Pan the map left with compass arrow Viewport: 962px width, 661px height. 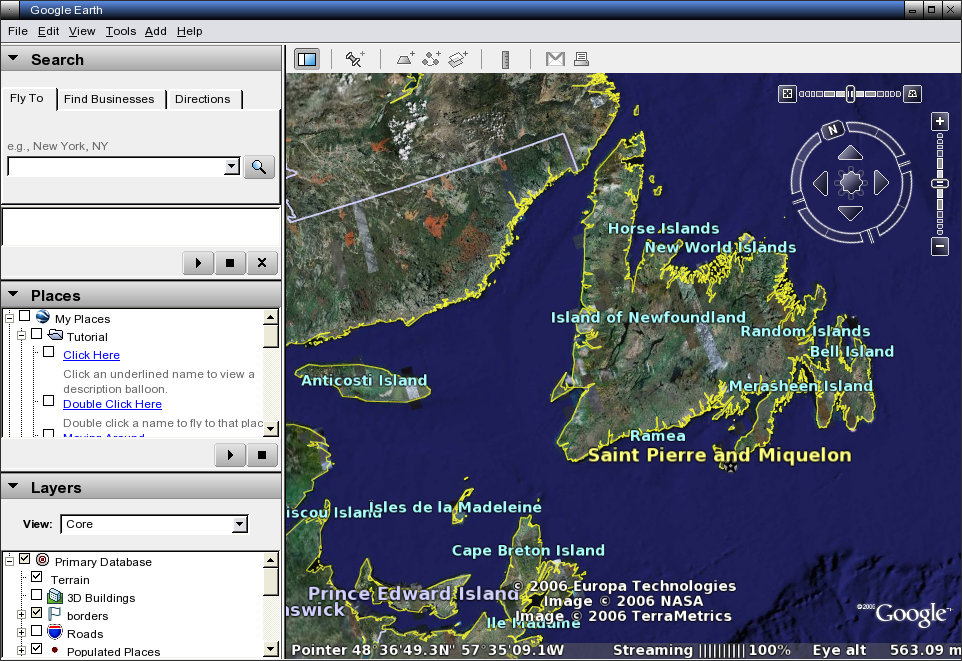(821, 183)
